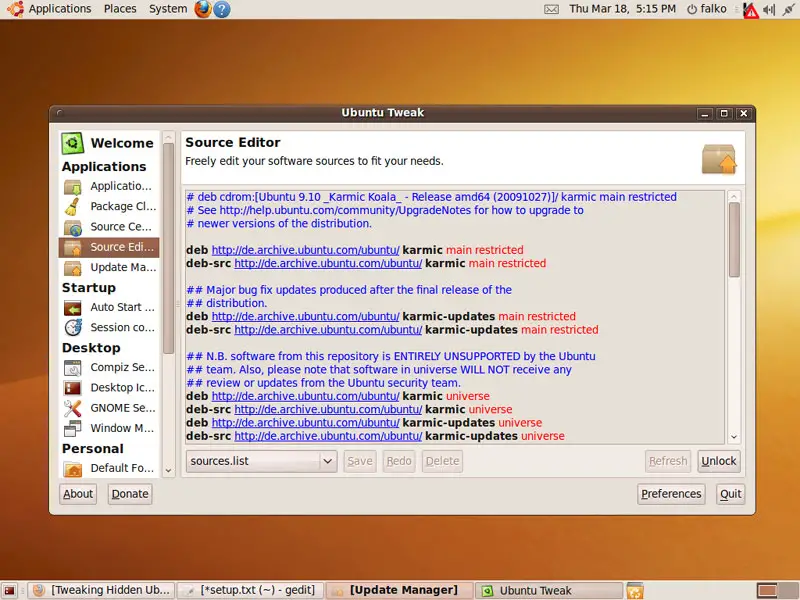Image resolution: width=800 pixels, height=600 pixels.
Task: Click the workspace switcher in bottom panel
Action: [x=778, y=590]
